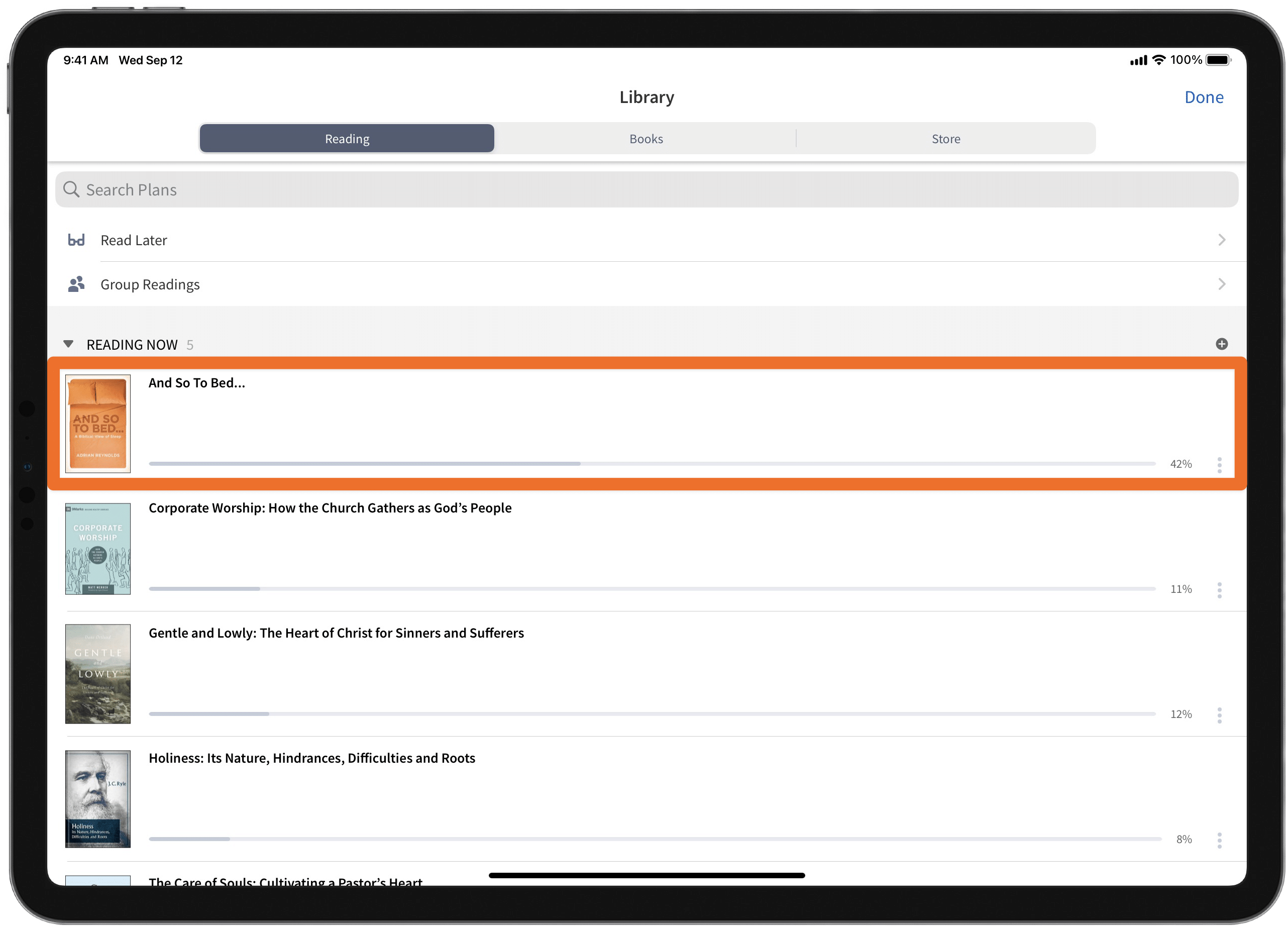Open the And So To Bed cover thumbnail
The width and height of the screenshot is (1288, 927).
pos(97,424)
